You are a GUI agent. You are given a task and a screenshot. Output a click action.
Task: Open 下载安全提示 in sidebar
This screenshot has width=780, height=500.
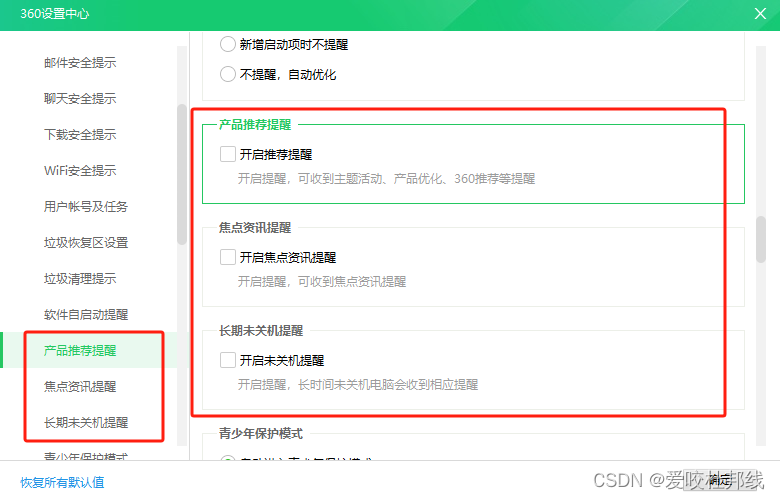80,134
